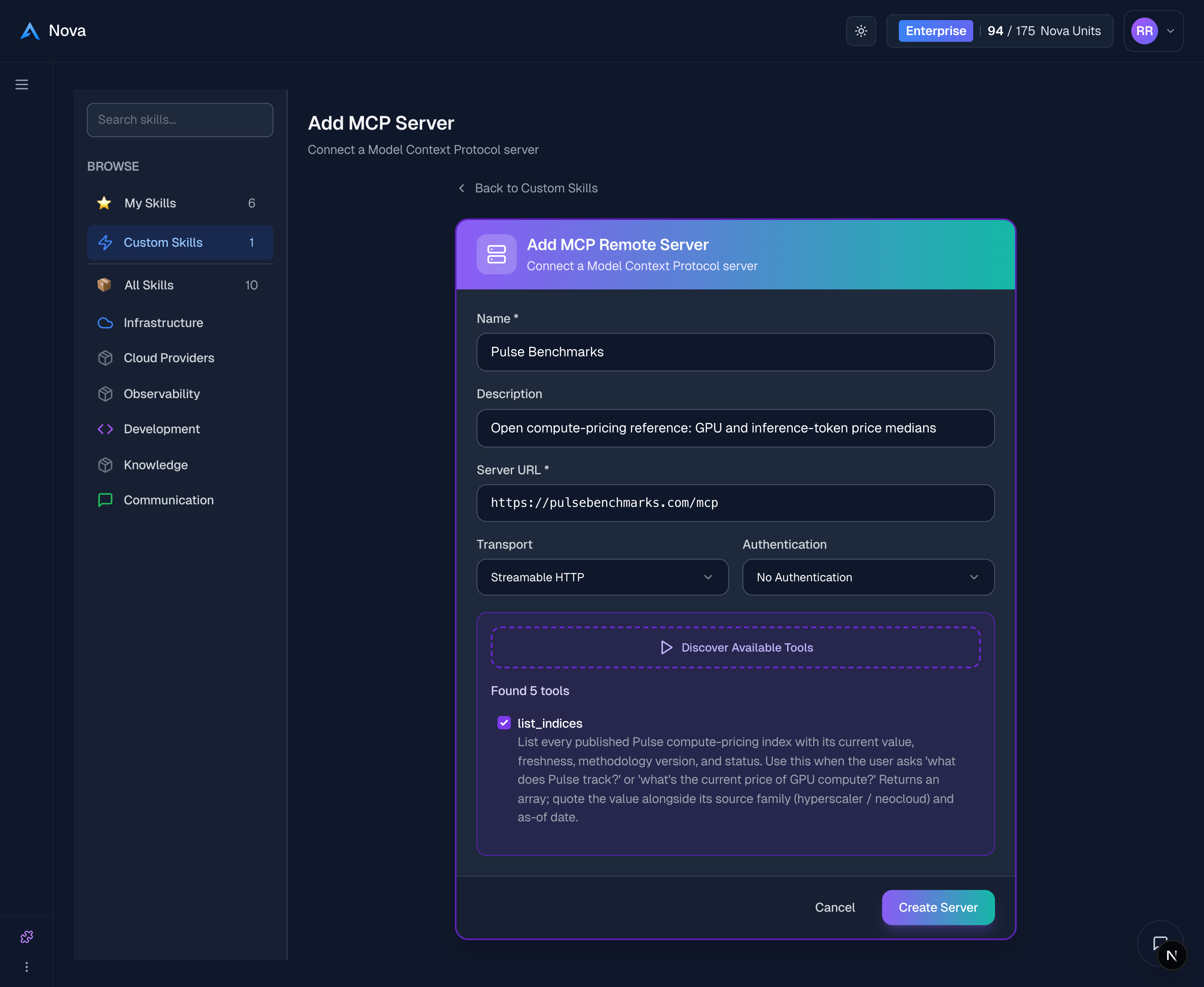Click the Custom Skills lightning icon
This screenshot has height=987, width=1204.
(x=105, y=243)
